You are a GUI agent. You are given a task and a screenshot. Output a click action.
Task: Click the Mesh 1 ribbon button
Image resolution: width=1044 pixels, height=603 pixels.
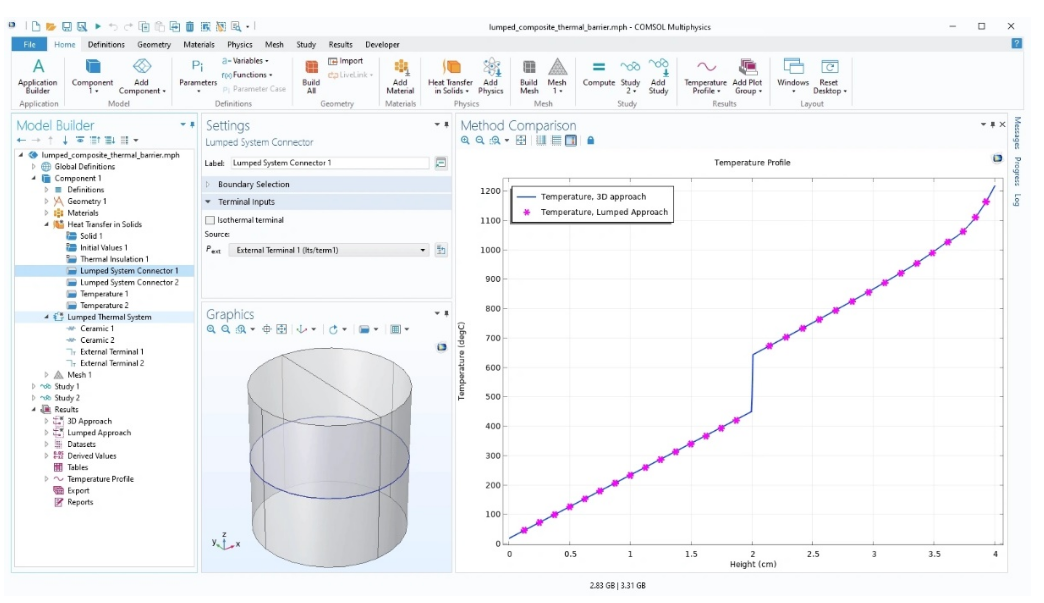tap(557, 76)
